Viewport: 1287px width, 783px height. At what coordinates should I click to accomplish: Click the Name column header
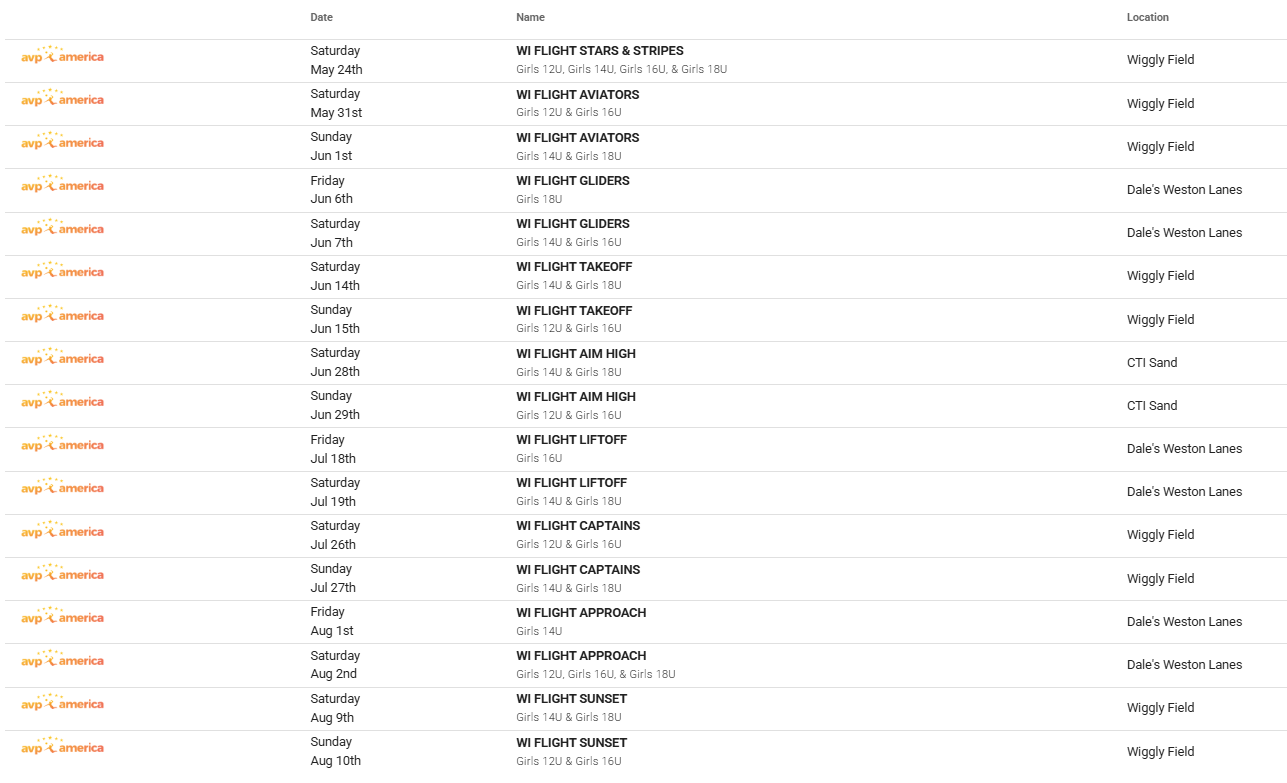point(530,17)
